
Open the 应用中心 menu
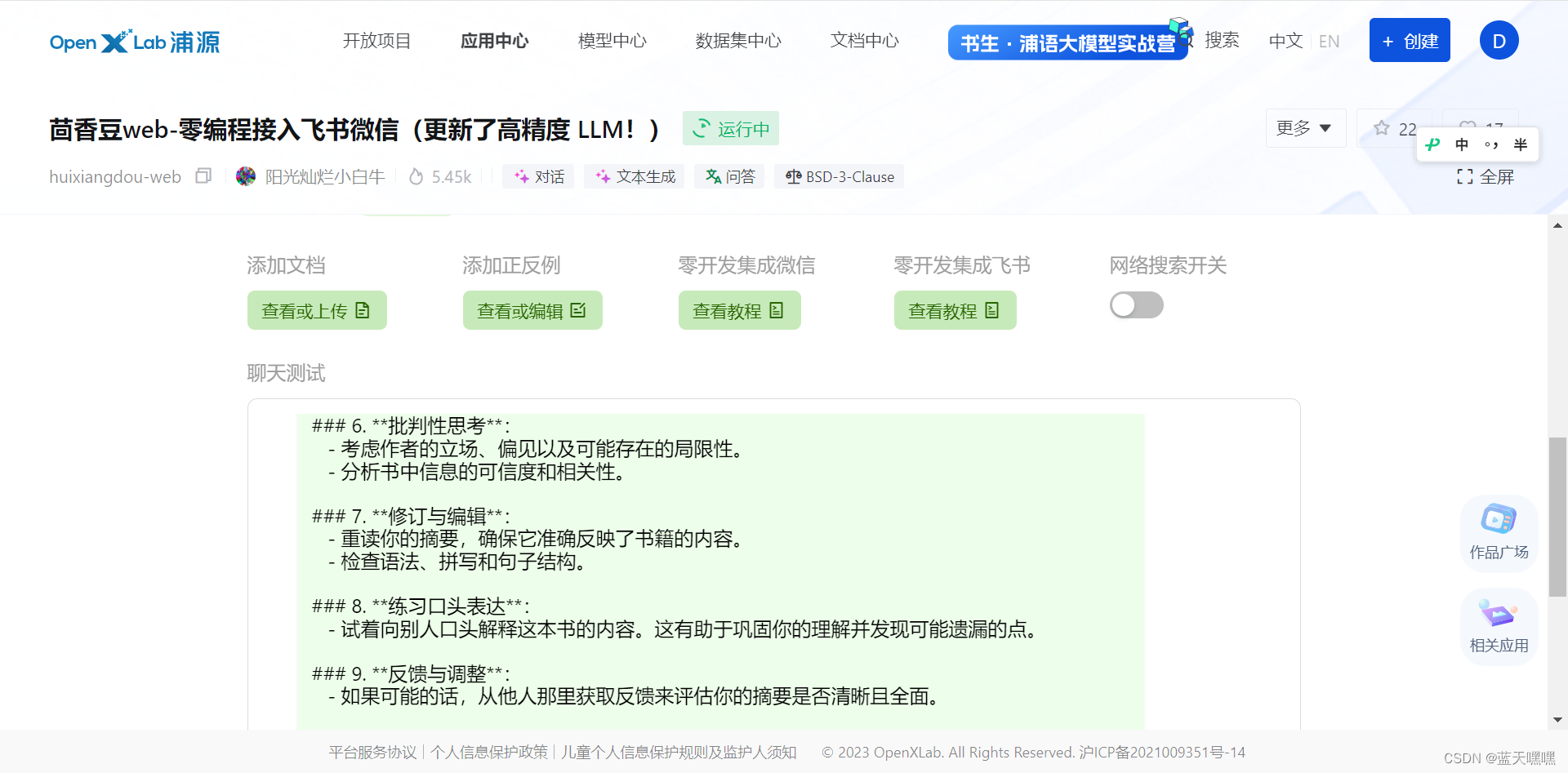pyautogui.click(x=494, y=41)
